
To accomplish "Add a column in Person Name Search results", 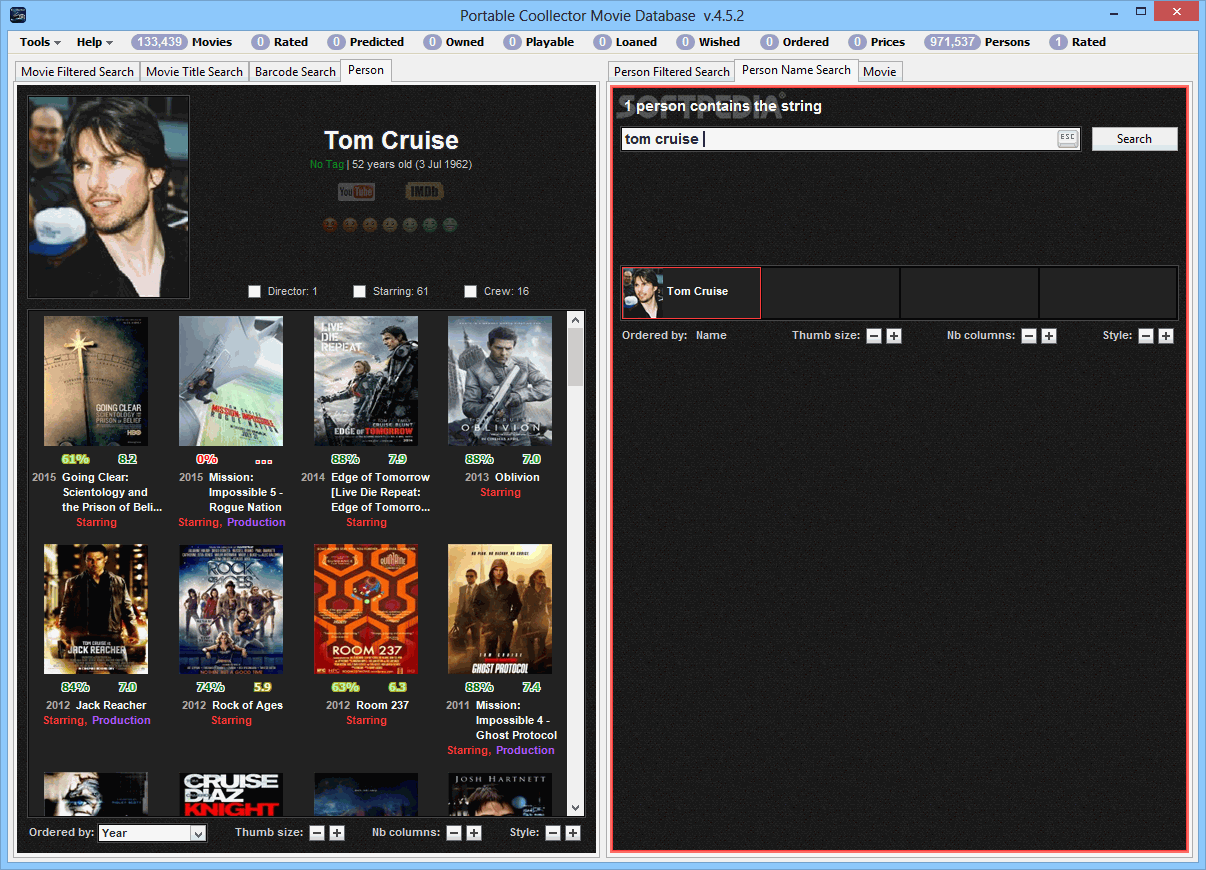I will coord(1049,336).
